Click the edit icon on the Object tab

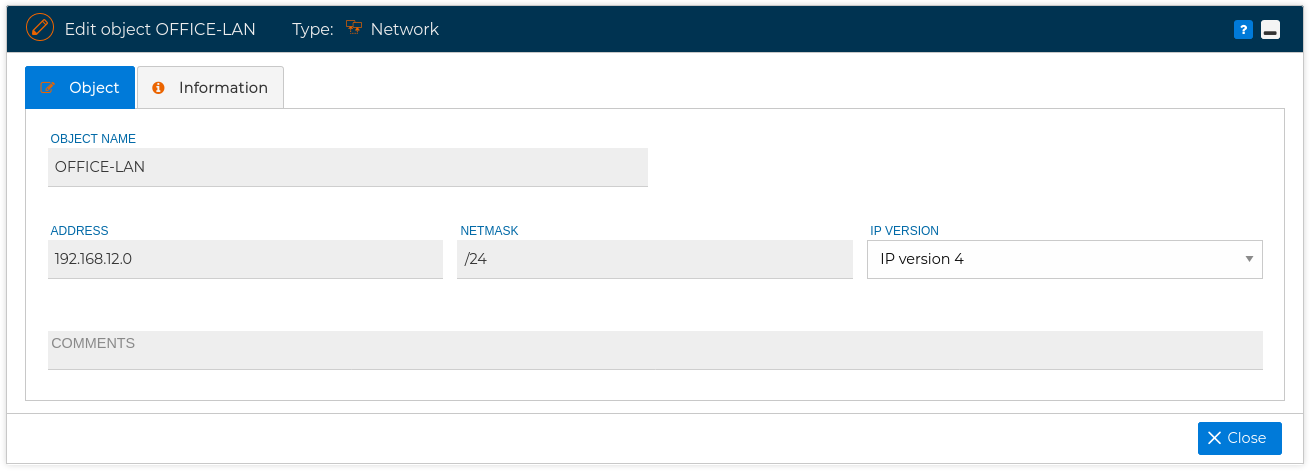[48, 88]
